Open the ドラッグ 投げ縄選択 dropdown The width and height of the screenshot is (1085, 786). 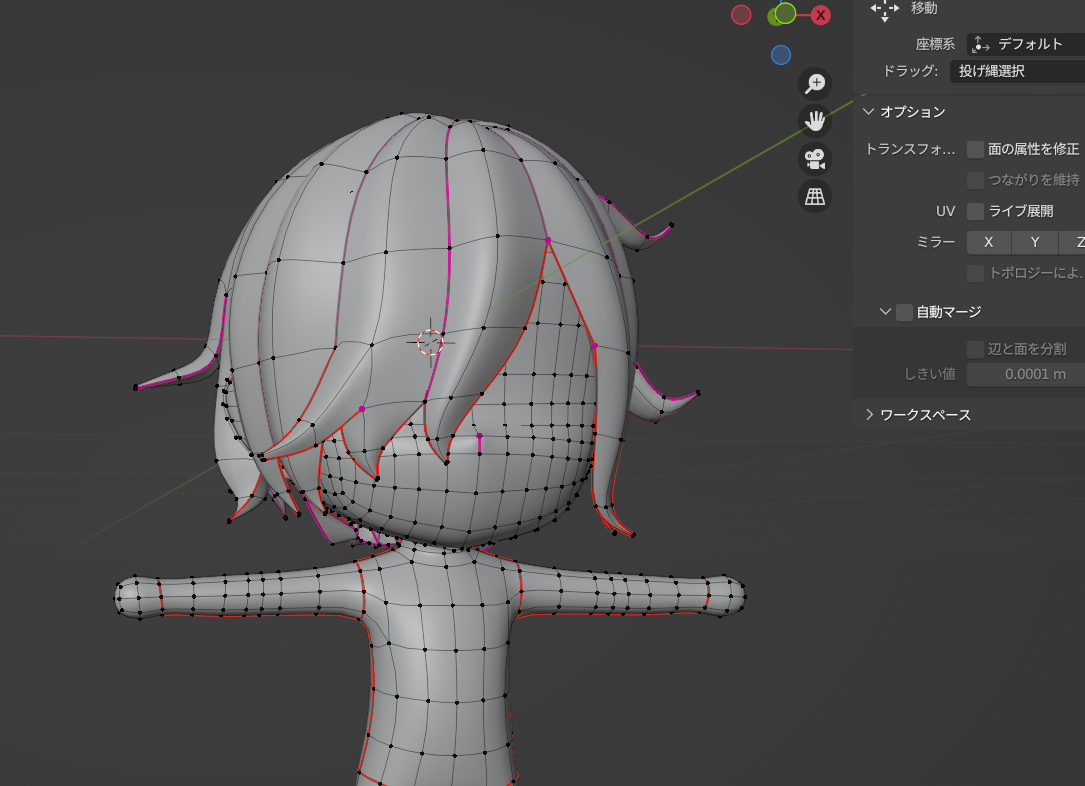coord(1016,71)
